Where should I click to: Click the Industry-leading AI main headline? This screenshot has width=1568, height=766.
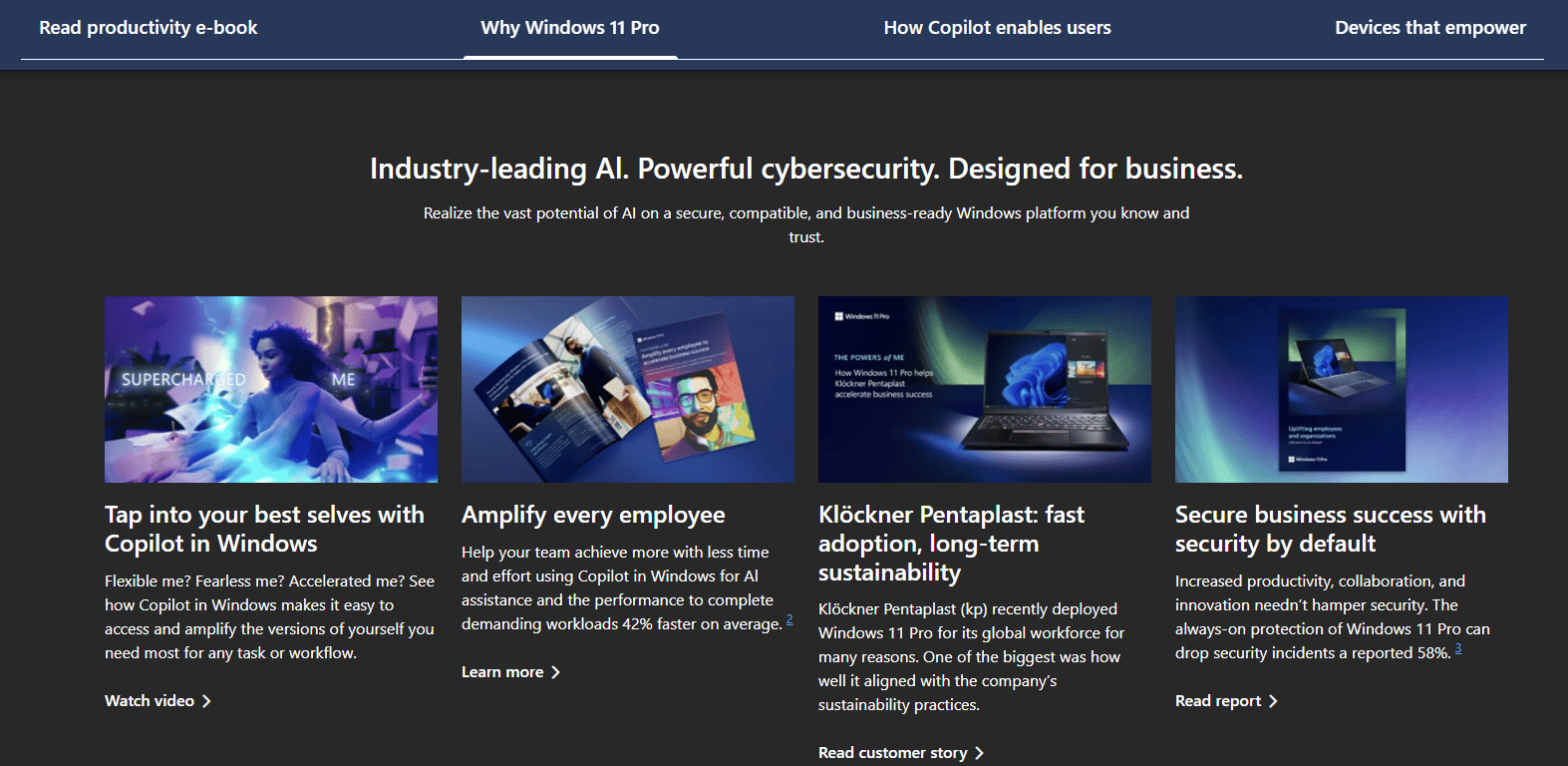click(x=806, y=169)
